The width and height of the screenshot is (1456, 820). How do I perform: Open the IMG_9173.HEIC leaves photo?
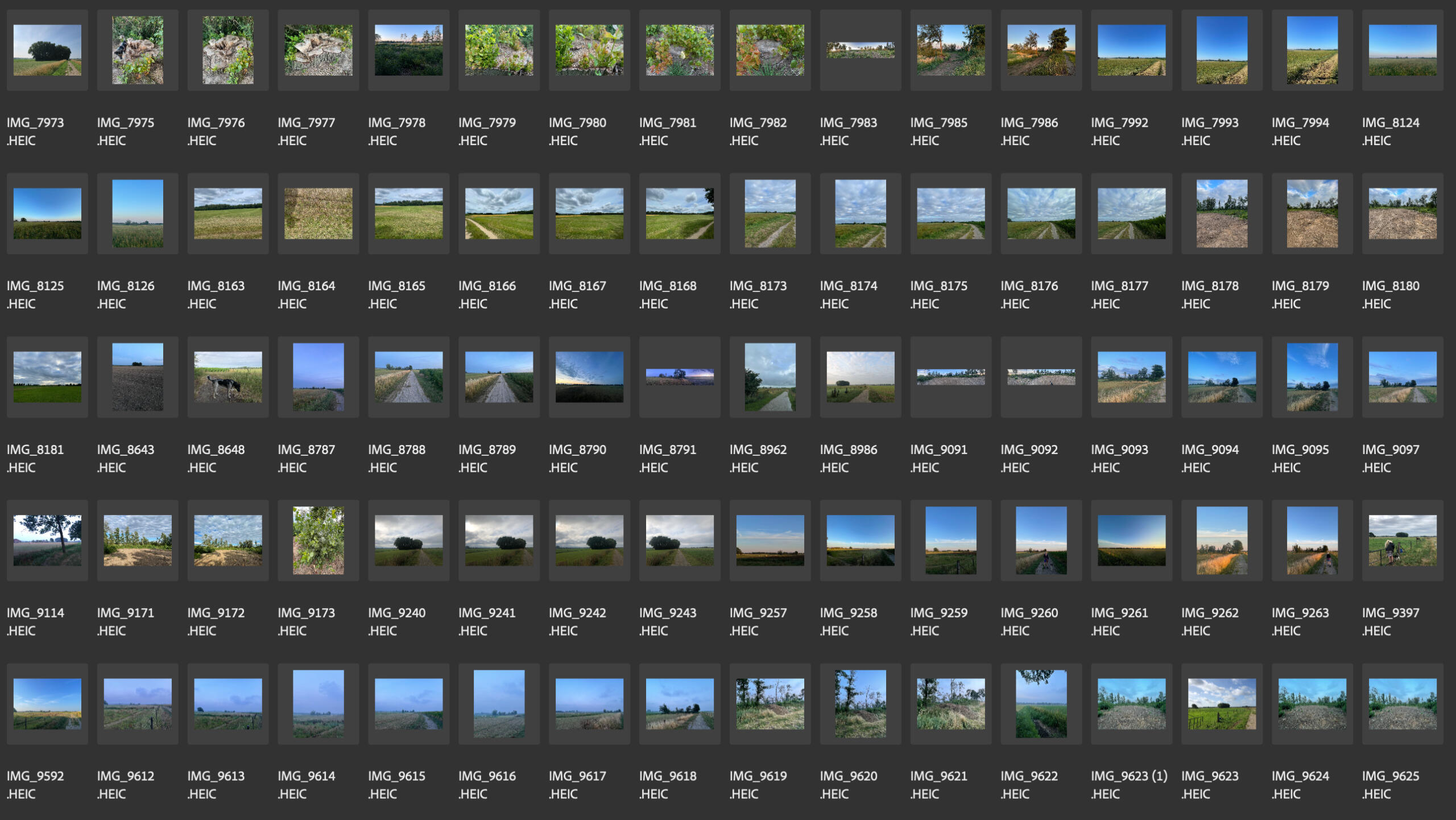[318, 540]
